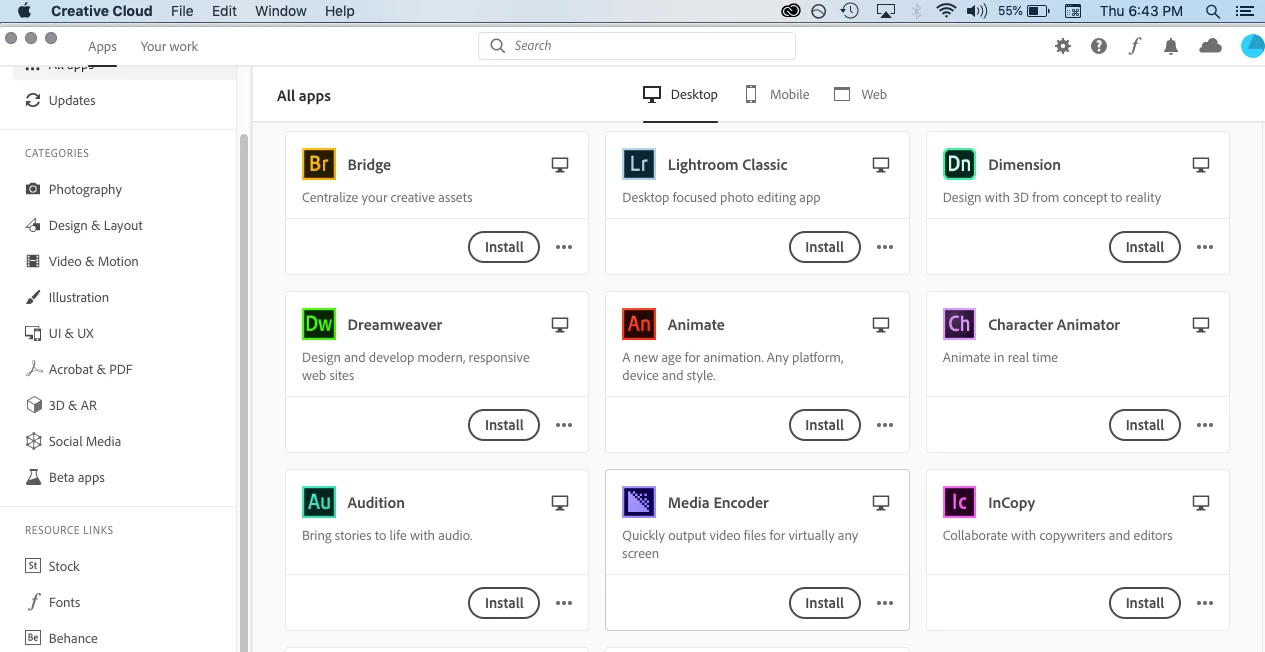Install Lightroom Classic
The height and width of the screenshot is (652, 1265).
(825, 247)
